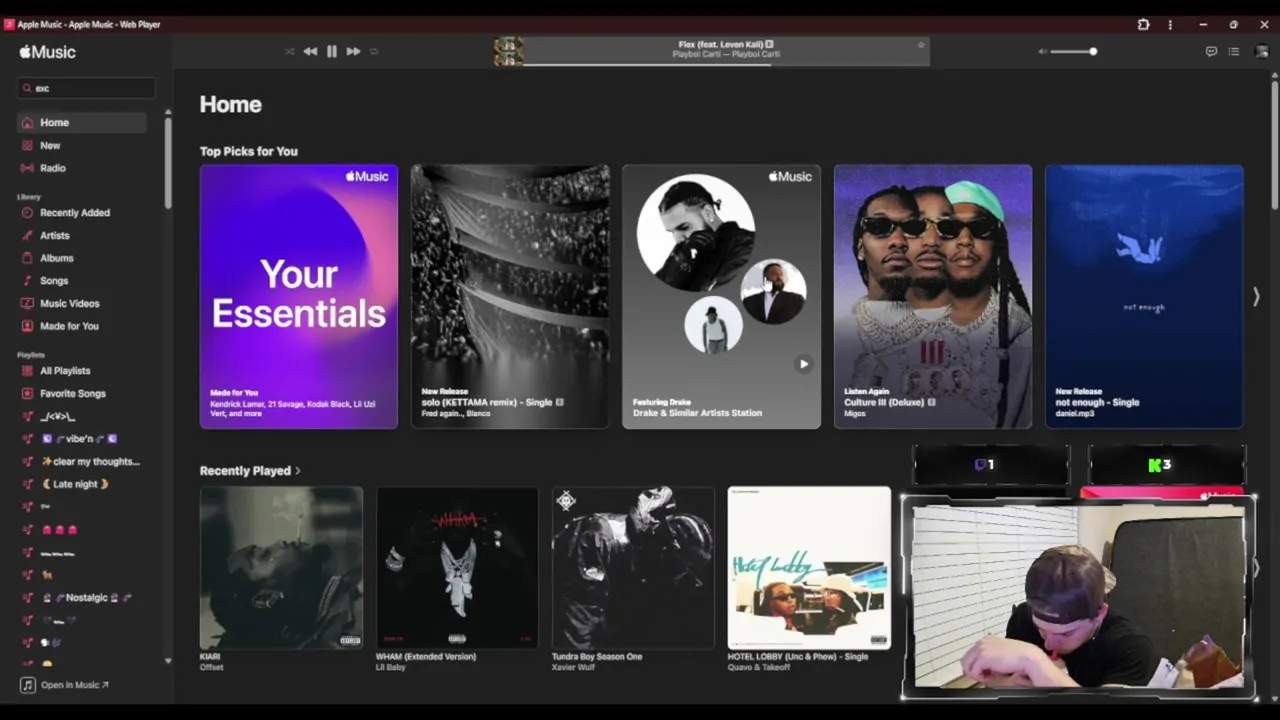
Task: Open the Your Essentials card
Action: [x=299, y=297]
